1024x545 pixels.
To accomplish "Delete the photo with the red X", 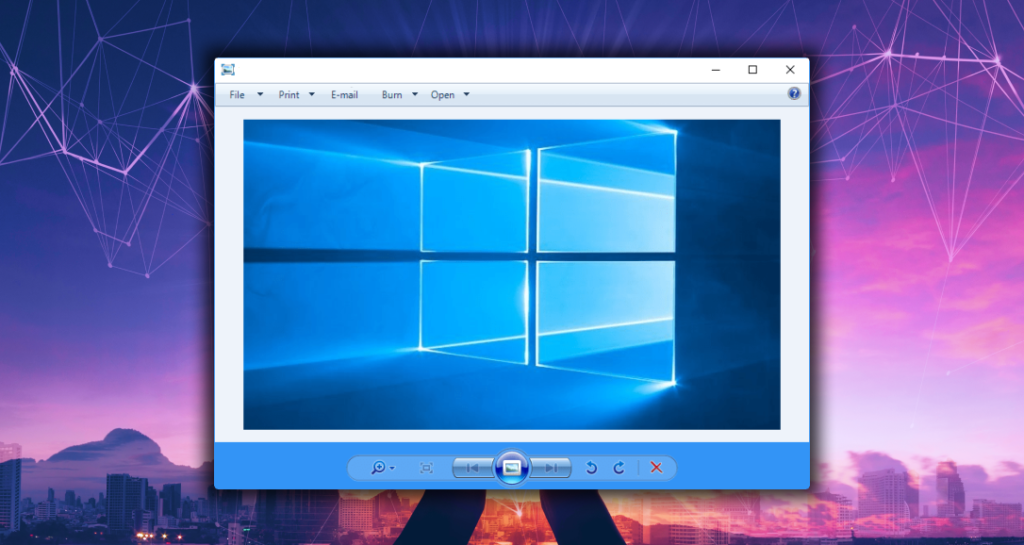I will click(656, 467).
